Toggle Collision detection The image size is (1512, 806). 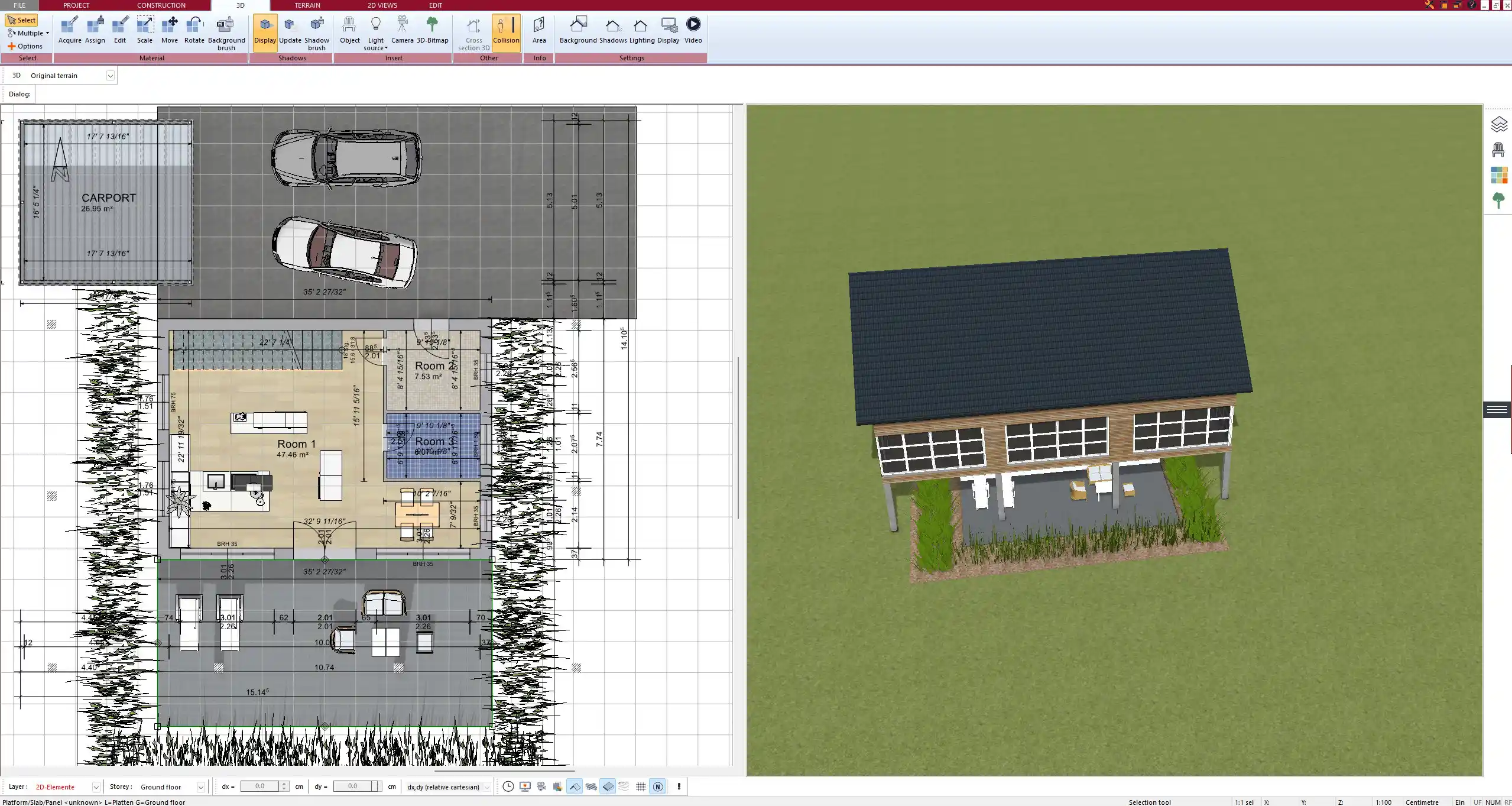(506, 30)
